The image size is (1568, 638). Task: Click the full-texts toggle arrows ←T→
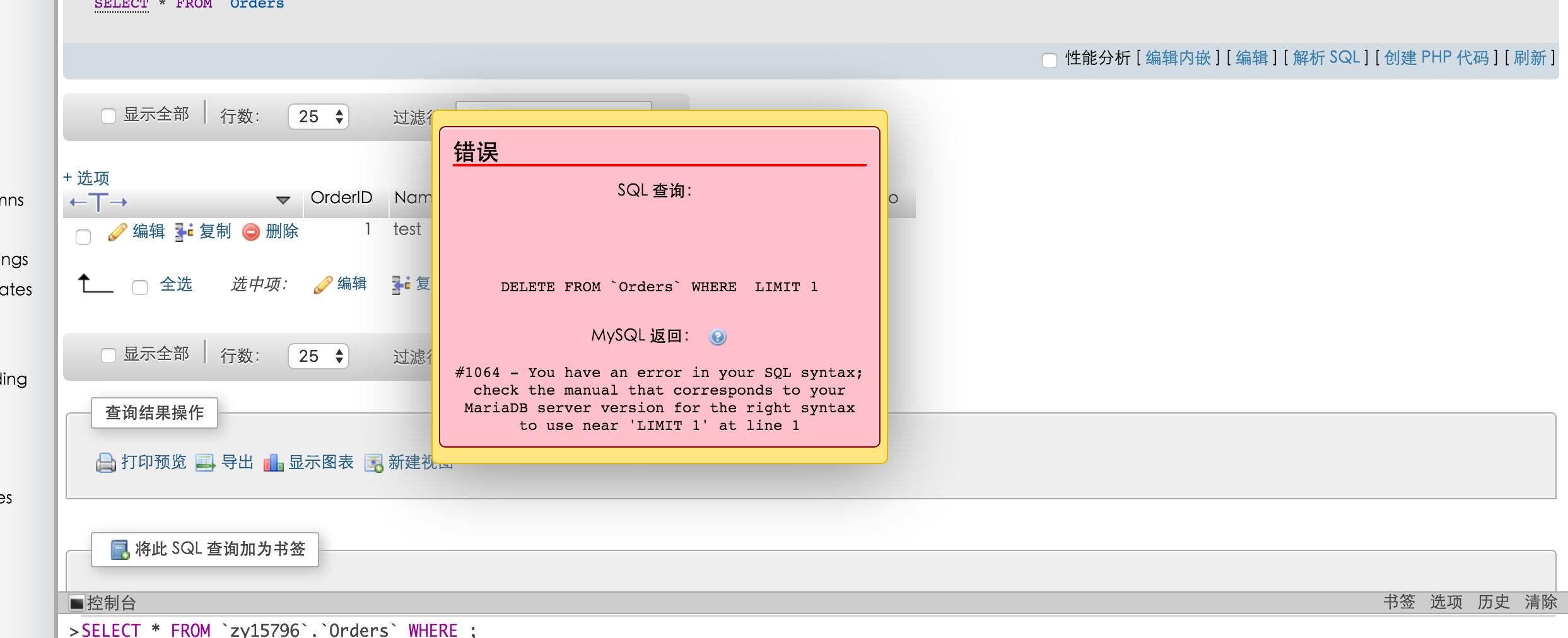pos(98,202)
